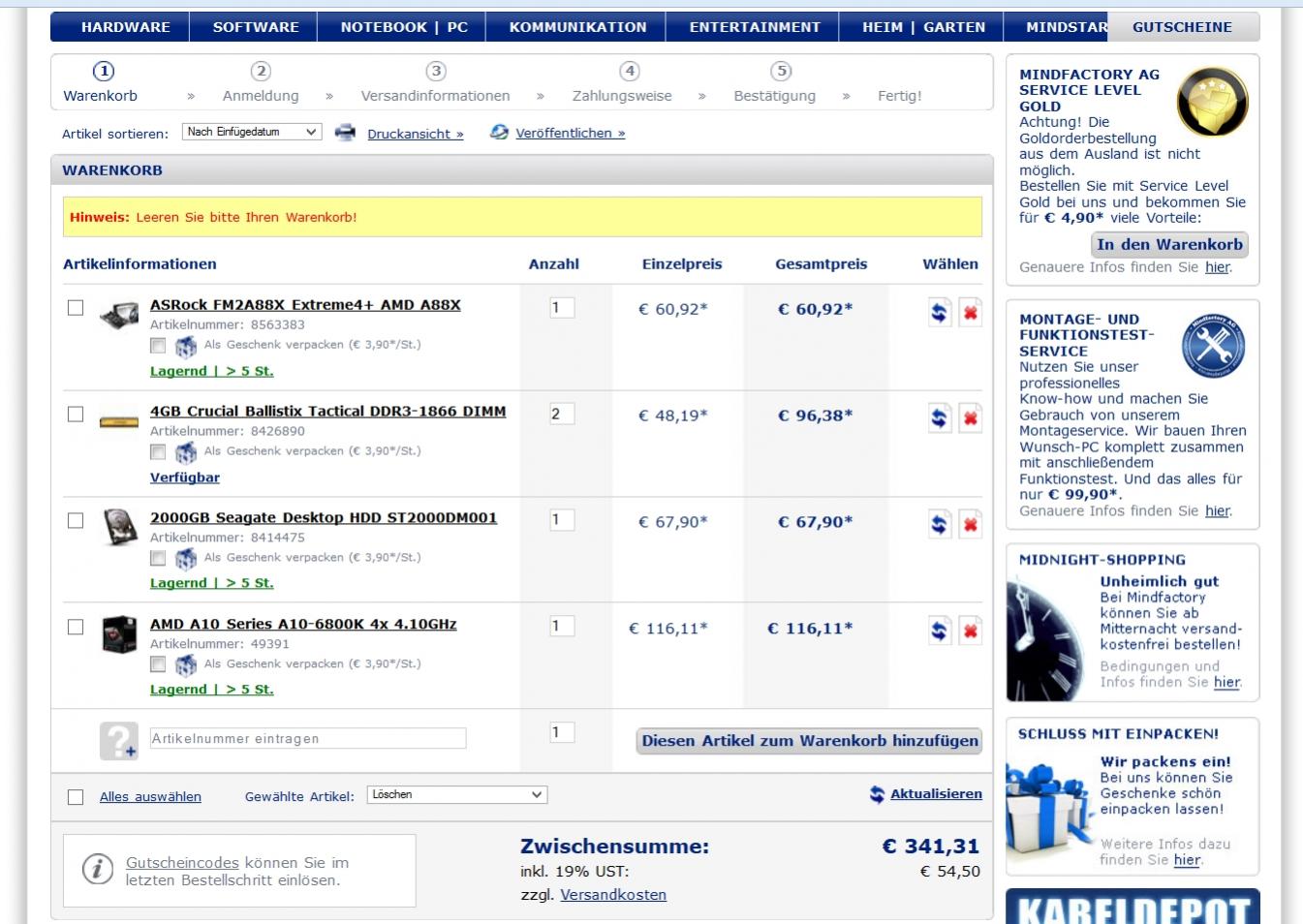Click Verfügbar status under Crucial Ballistix
1303x924 pixels.
click(185, 477)
